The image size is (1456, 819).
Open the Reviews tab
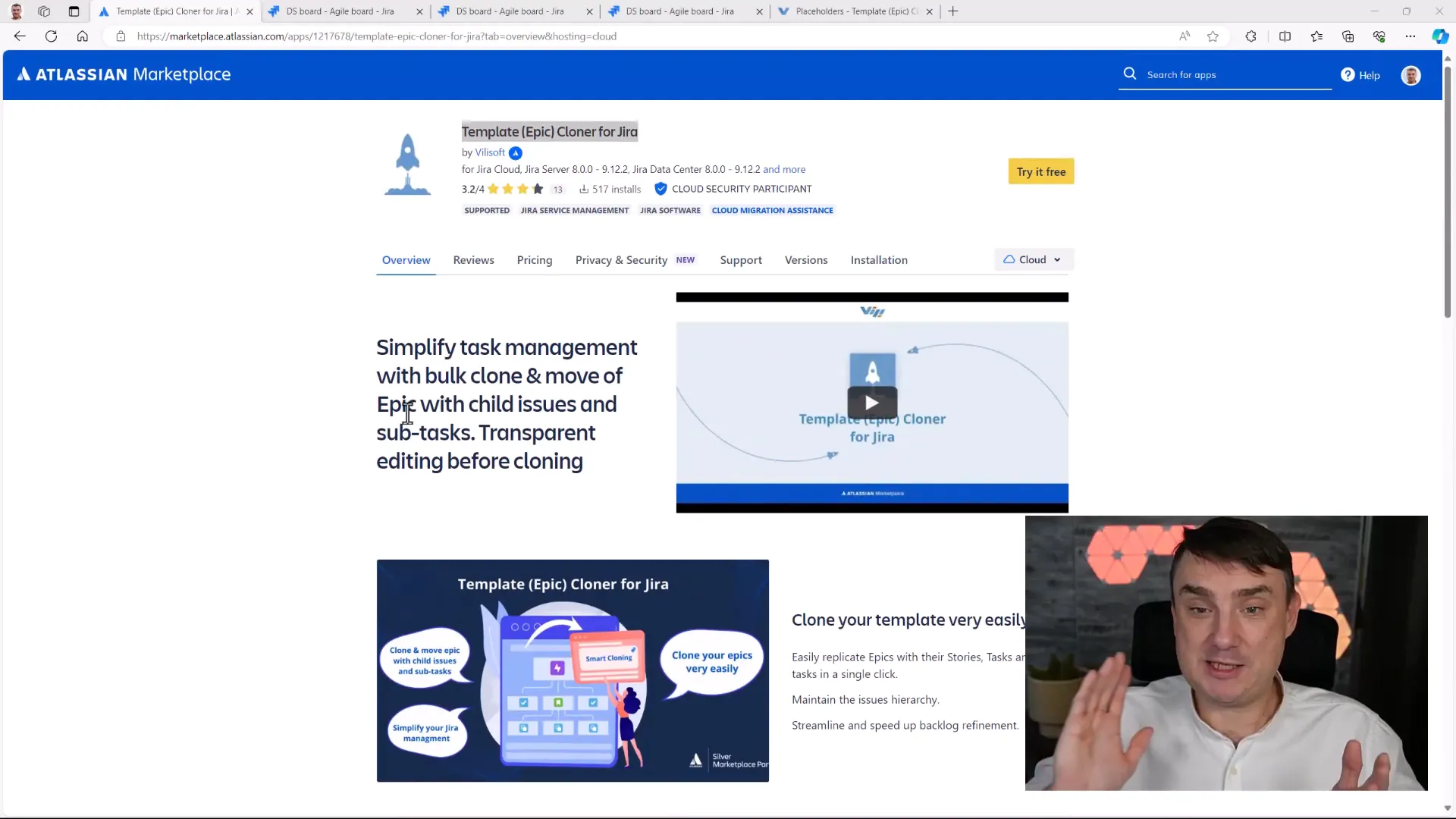[473, 260]
